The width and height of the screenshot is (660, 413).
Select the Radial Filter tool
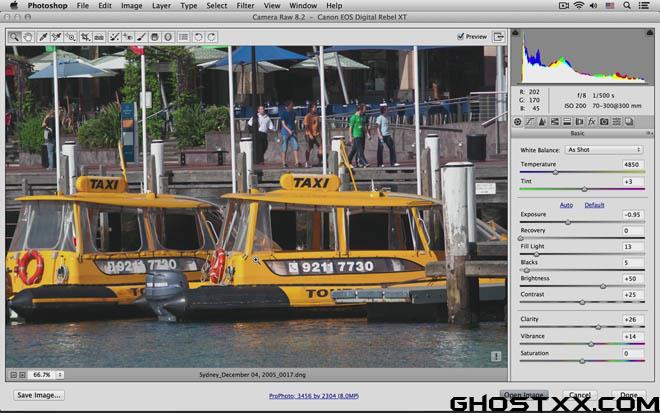coord(168,37)
